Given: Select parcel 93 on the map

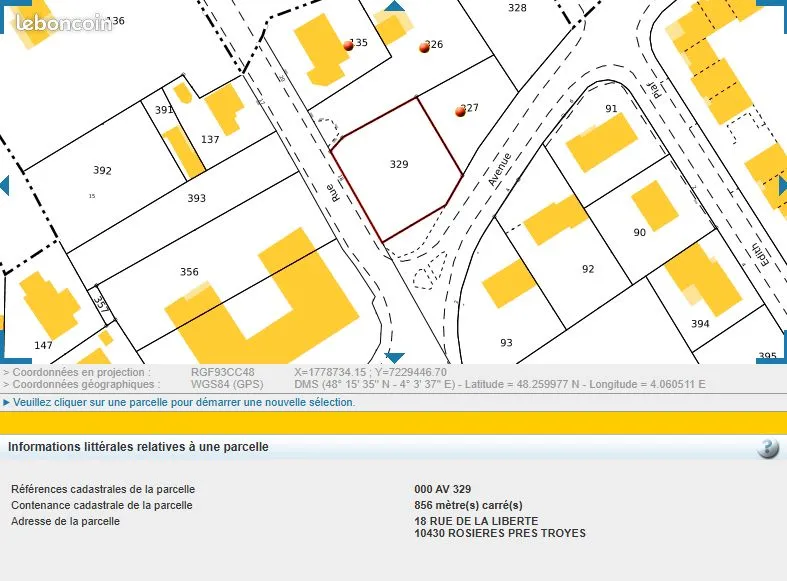Looking at the screenshot, I should click(x=506, y=342).
